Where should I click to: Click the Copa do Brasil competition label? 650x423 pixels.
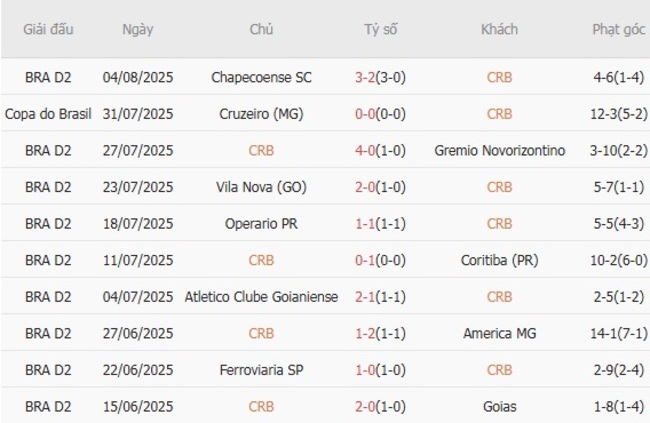48,114
